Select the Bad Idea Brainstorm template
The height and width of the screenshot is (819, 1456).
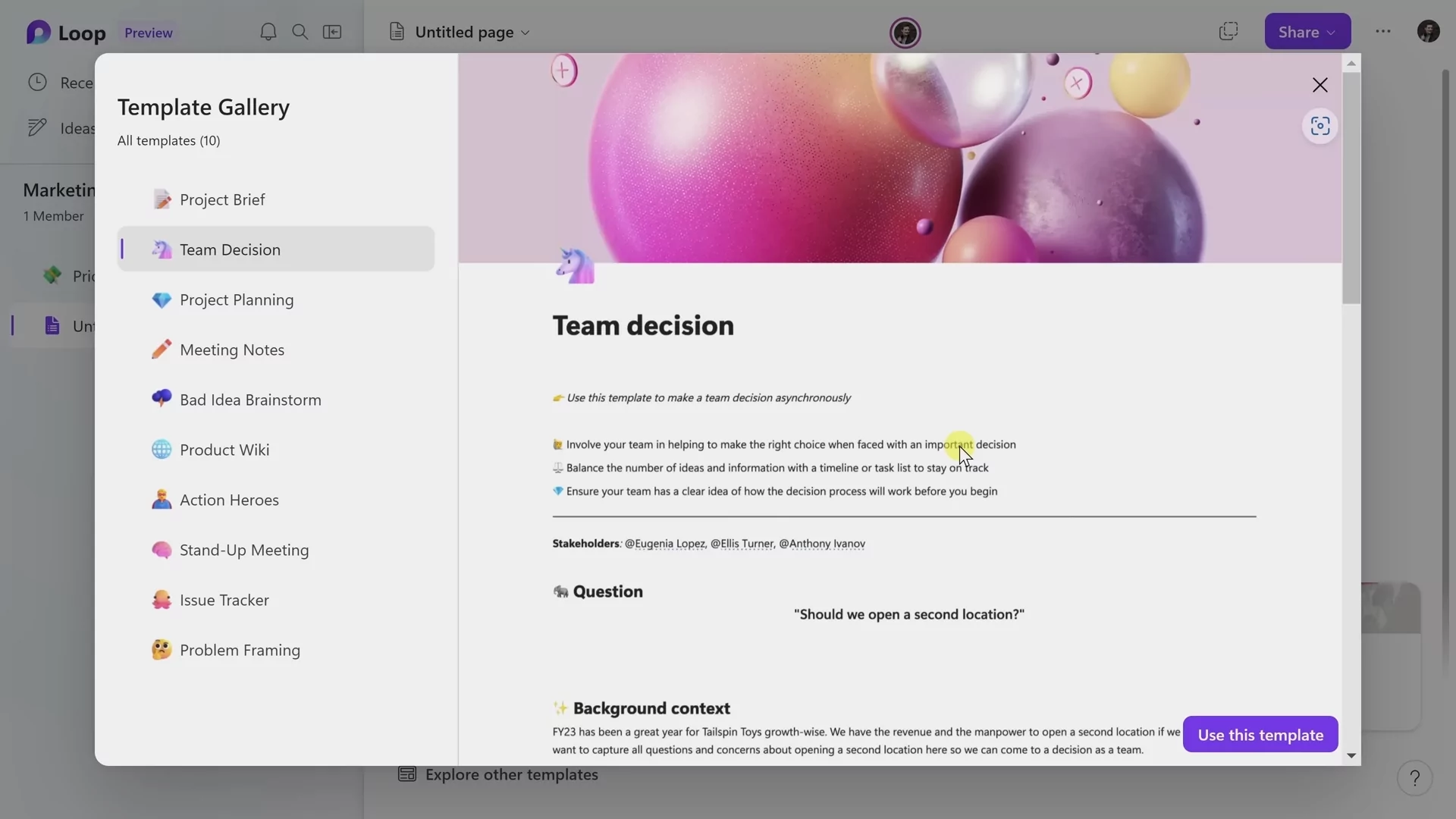click(276, 400)
